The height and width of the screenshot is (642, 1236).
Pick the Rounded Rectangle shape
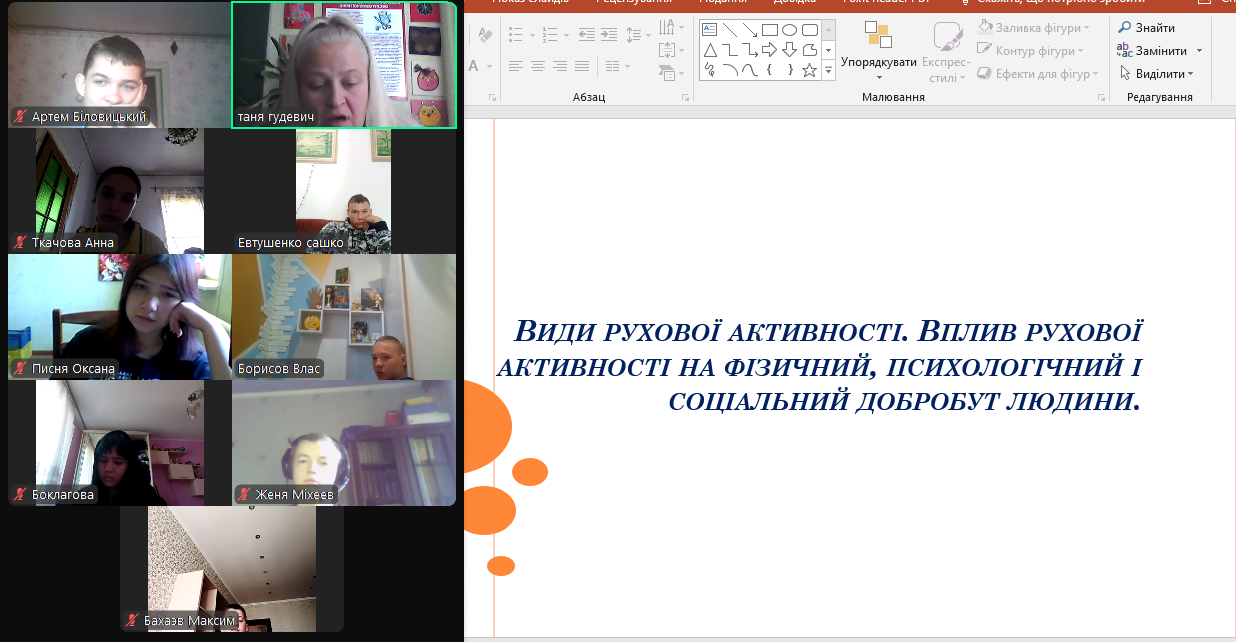click(x=810, y=29)
